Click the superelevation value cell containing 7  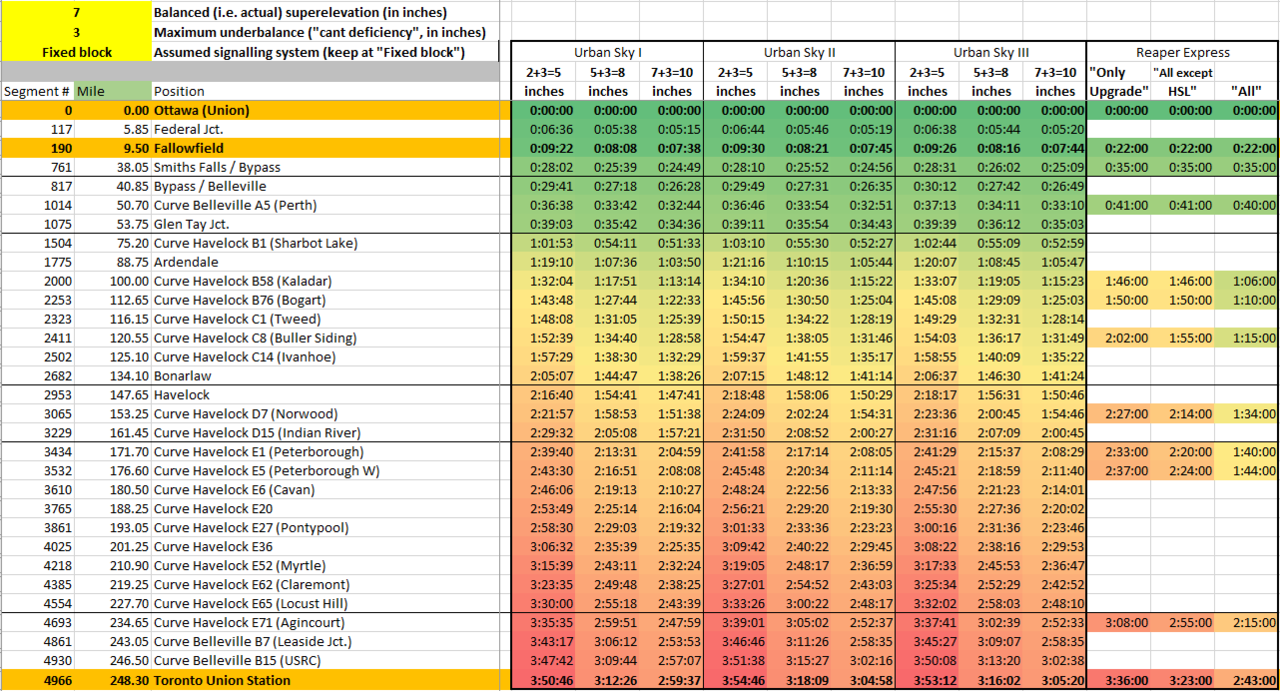(77, 13)
